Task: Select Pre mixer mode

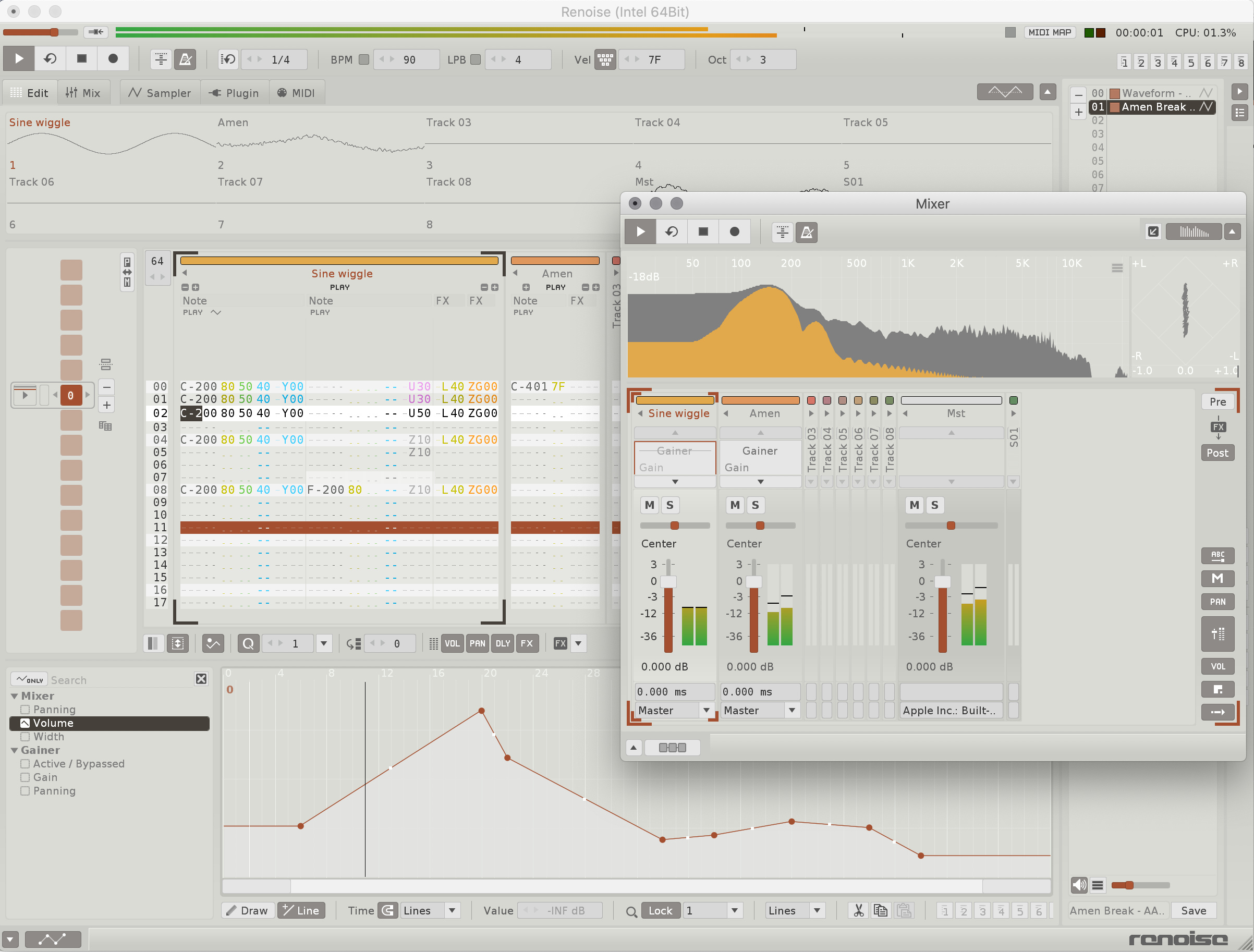Action: (1217, 401)
